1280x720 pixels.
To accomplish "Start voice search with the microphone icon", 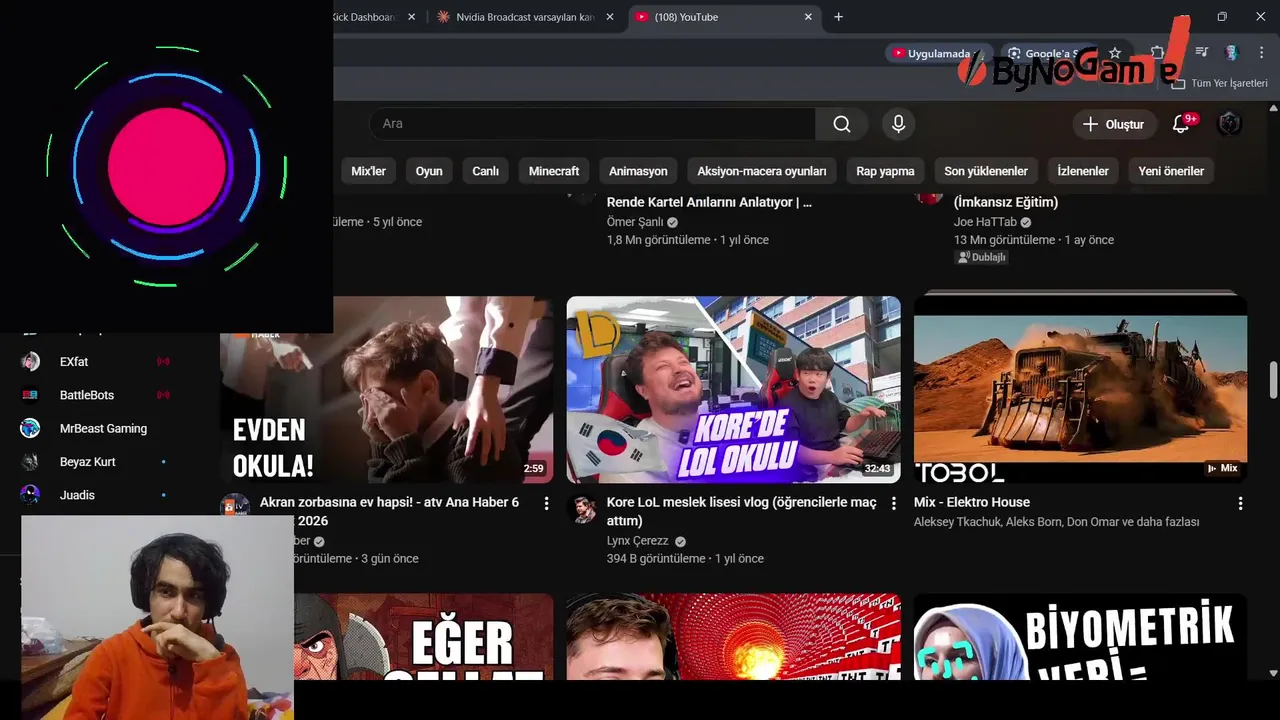I will click(x=898, y=124).
